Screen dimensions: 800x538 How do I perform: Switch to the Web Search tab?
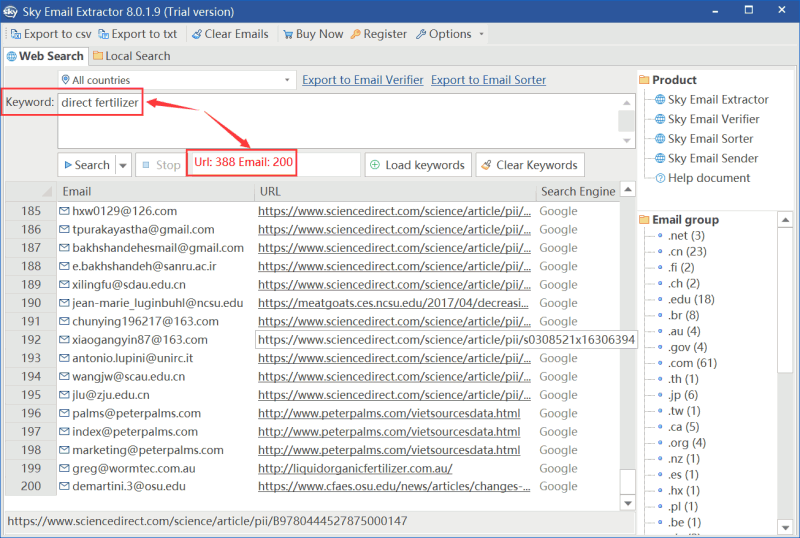45,56
